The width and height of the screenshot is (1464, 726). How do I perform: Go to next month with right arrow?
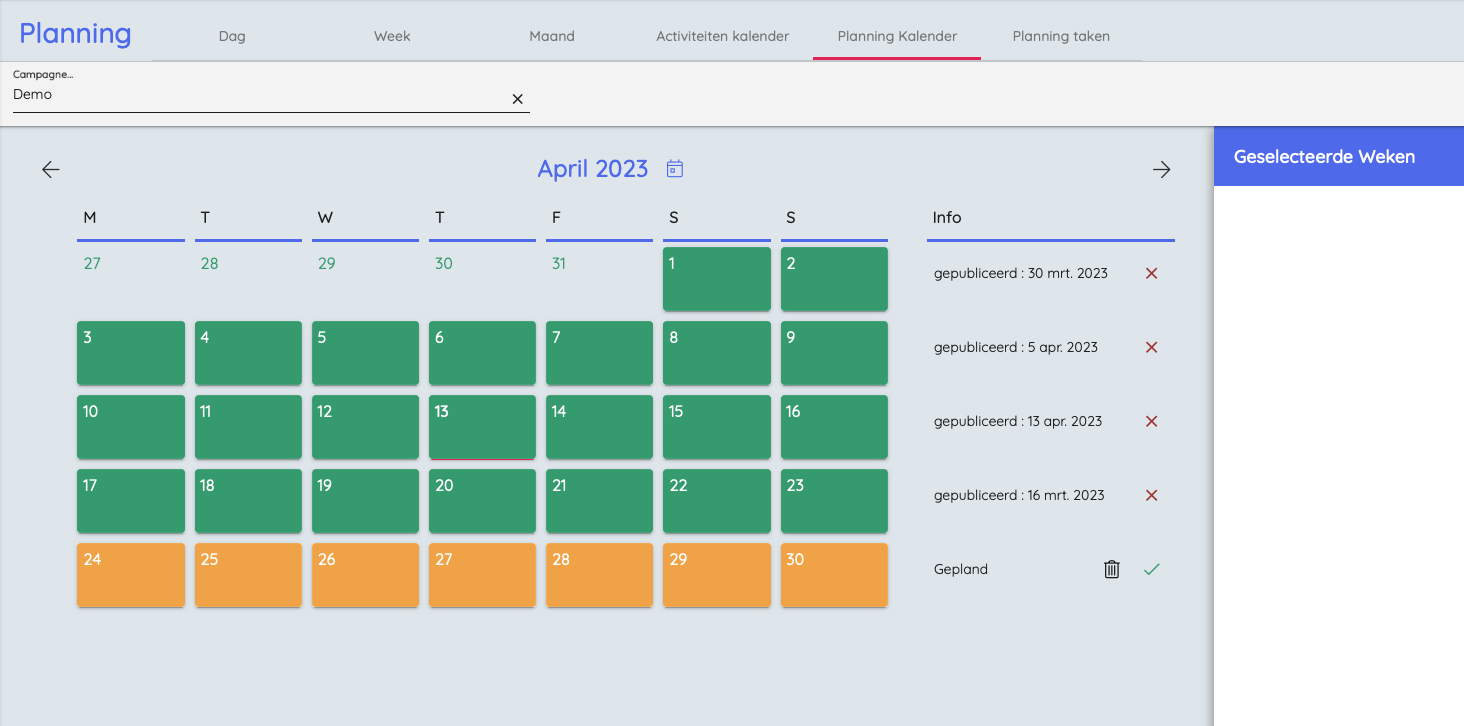(1161, 170)
